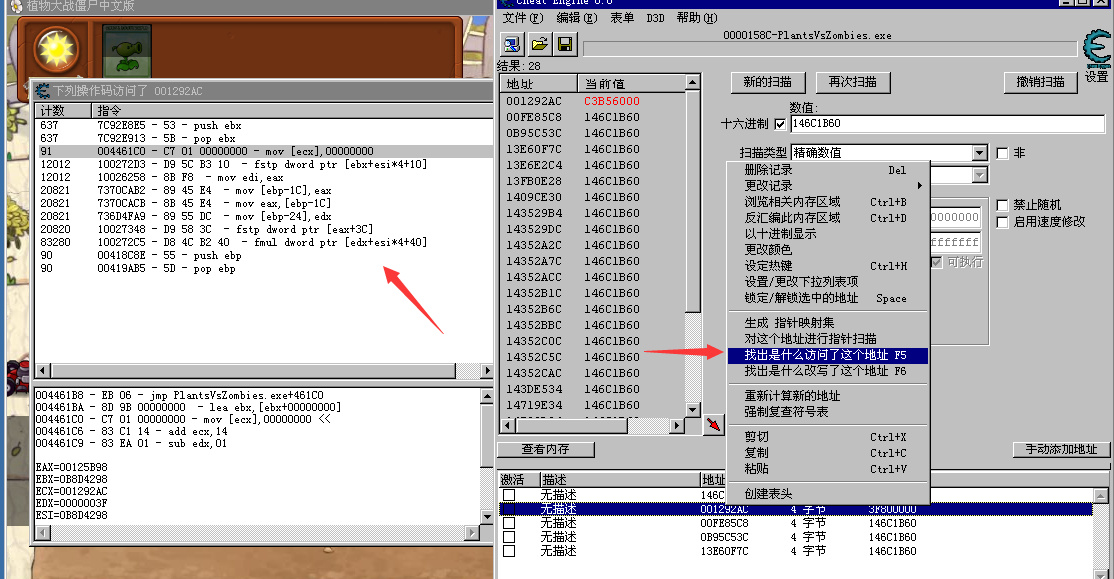Choose 重新计算新的地址 menu item
The height and width of the screenshot is (579, 1114).
click(828, 396)
